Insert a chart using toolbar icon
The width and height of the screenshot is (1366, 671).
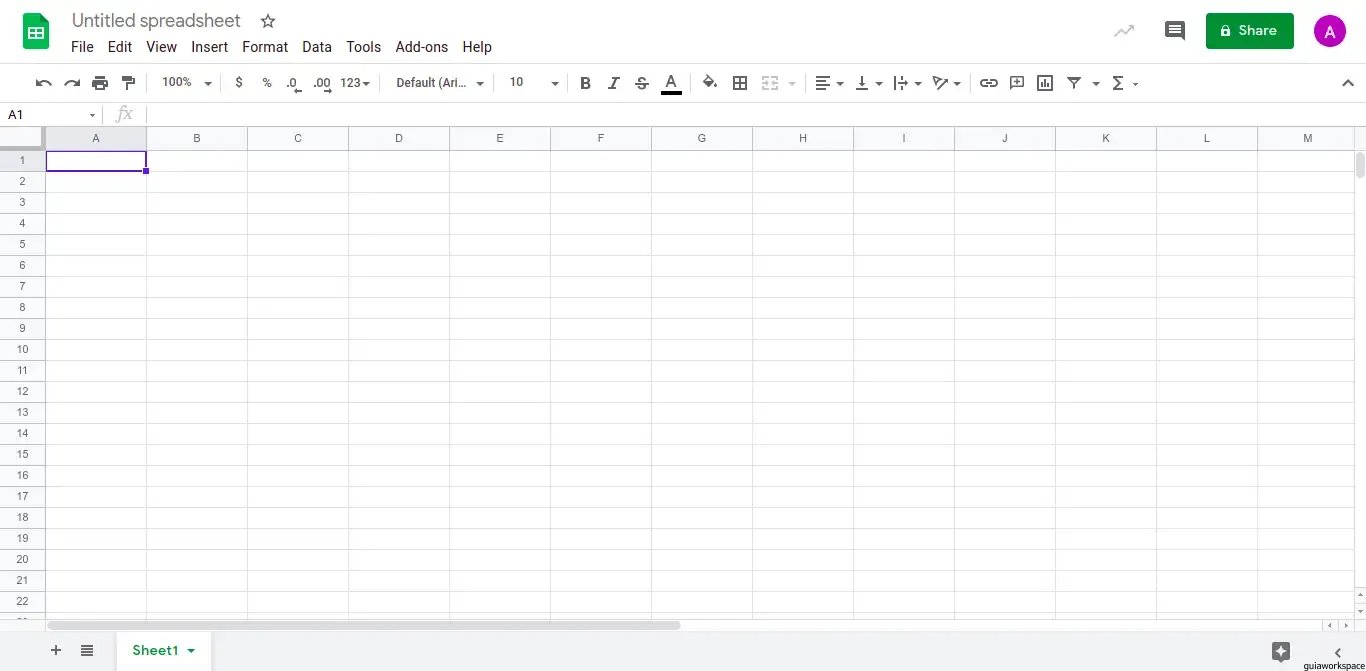coord(1045,83)
